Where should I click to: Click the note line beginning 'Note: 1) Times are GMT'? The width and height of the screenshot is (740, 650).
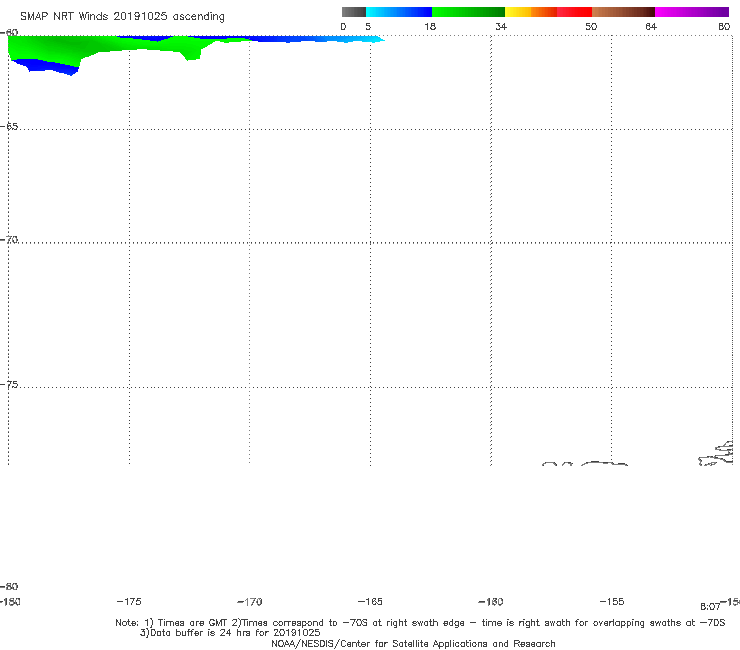pyautogui.click(x=420, y=623)
